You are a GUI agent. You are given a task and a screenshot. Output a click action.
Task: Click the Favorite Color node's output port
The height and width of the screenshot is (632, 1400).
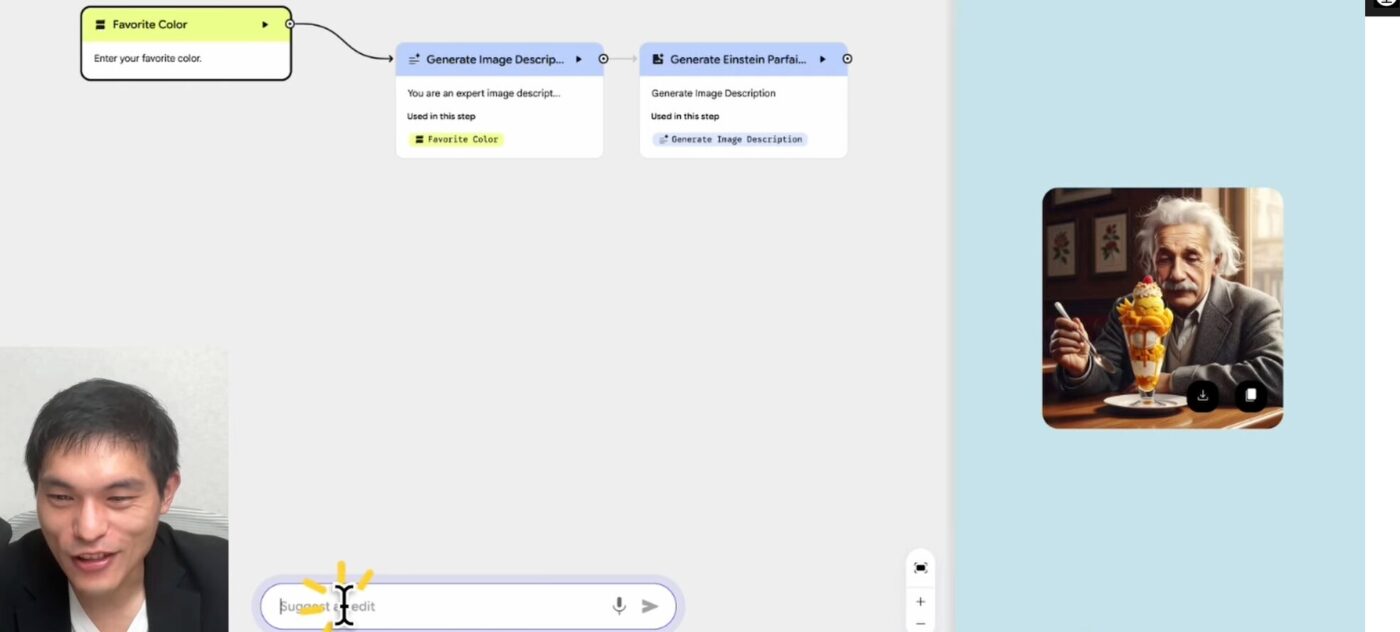point(290,24)
